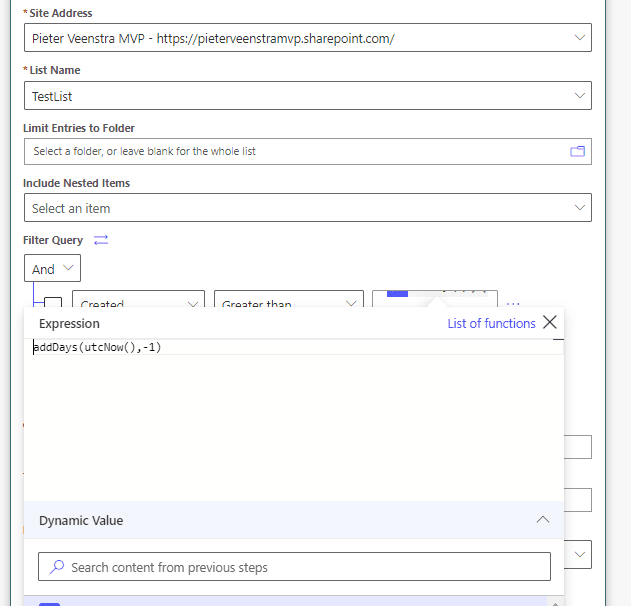This screenshot has width=631, height=606.
Task: Click the filter value field with token
Action: (435, 299)
